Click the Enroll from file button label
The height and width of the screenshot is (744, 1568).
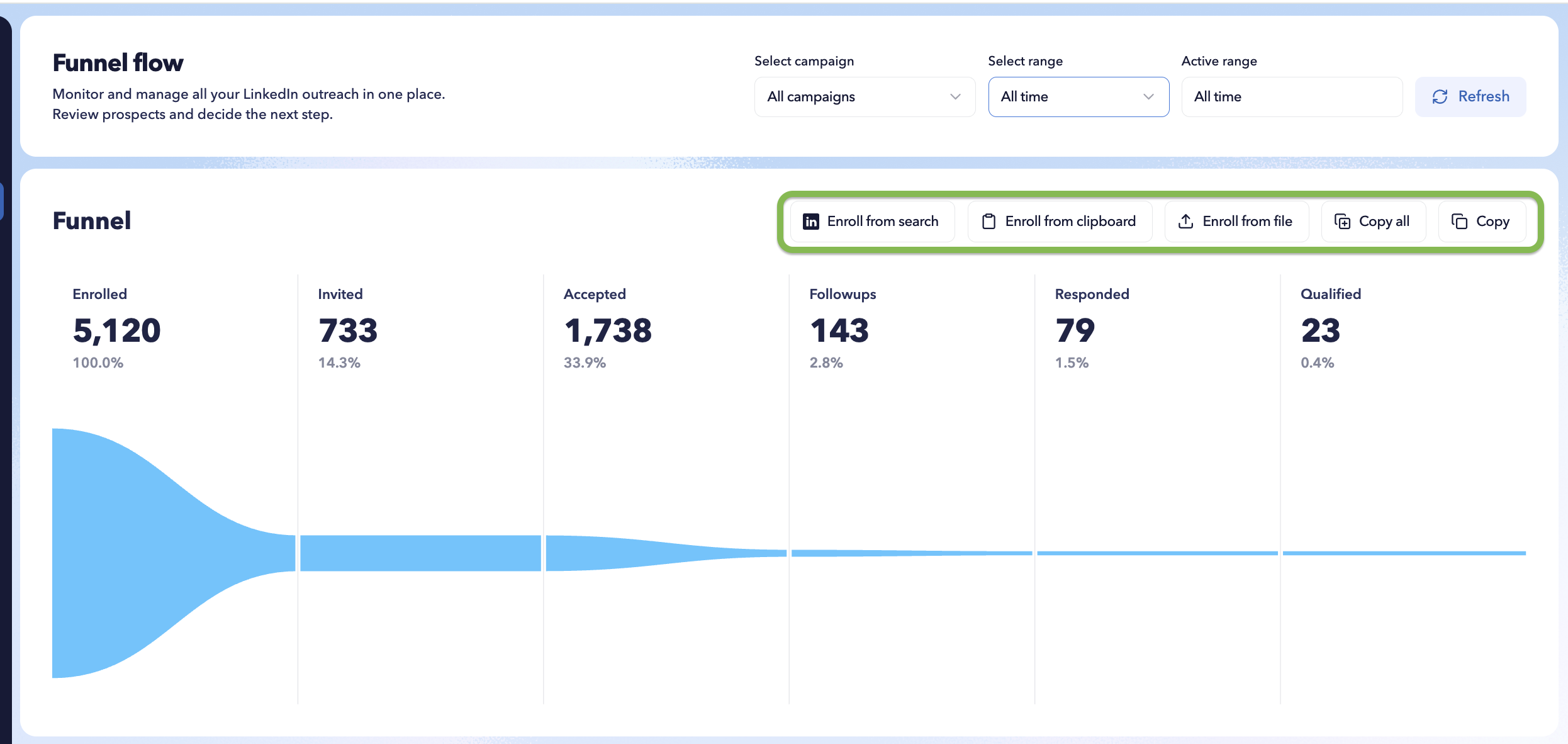pos(1247,222)
